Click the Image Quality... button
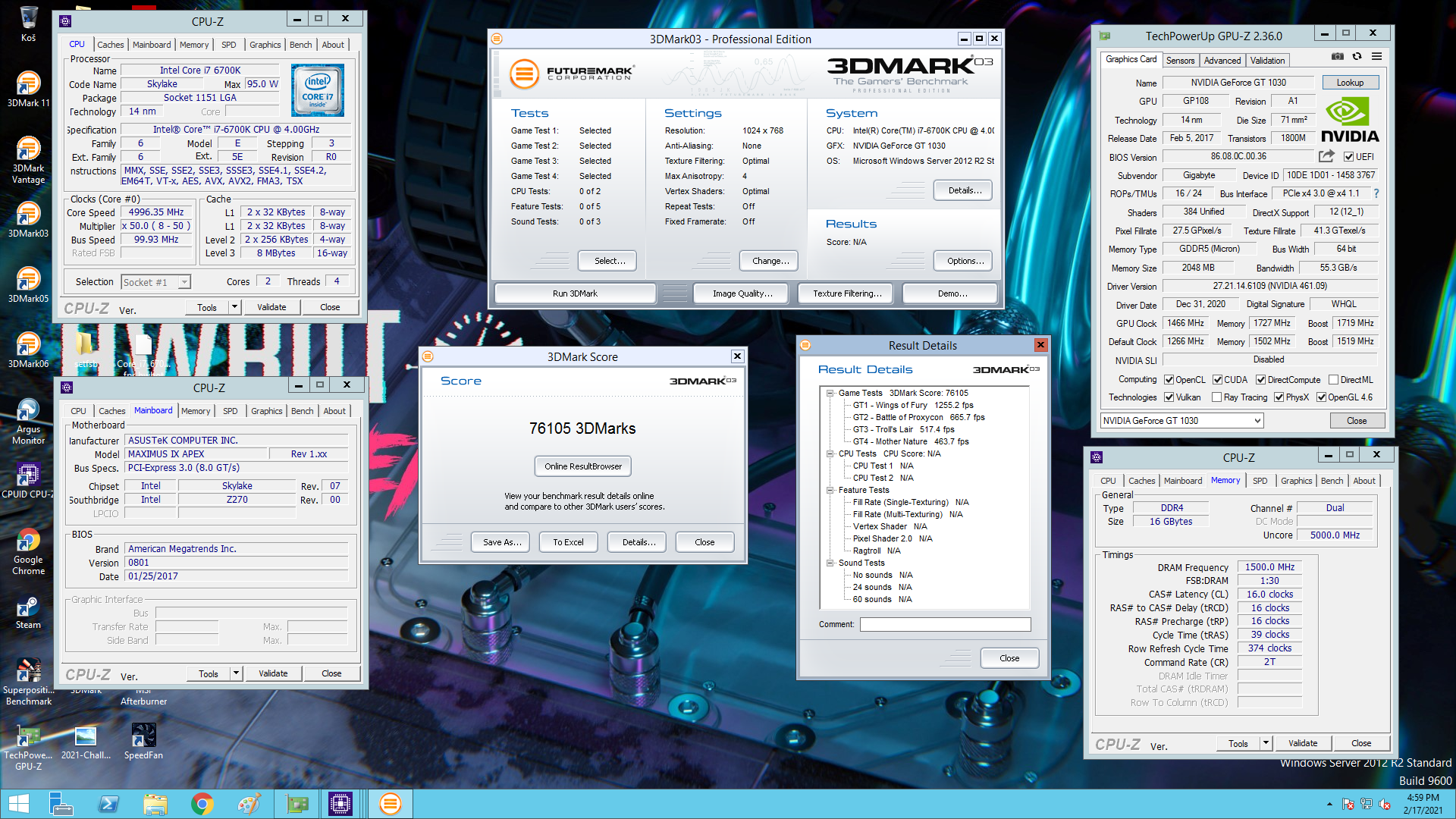1456x819 pixels. click(x=742, y=293)
